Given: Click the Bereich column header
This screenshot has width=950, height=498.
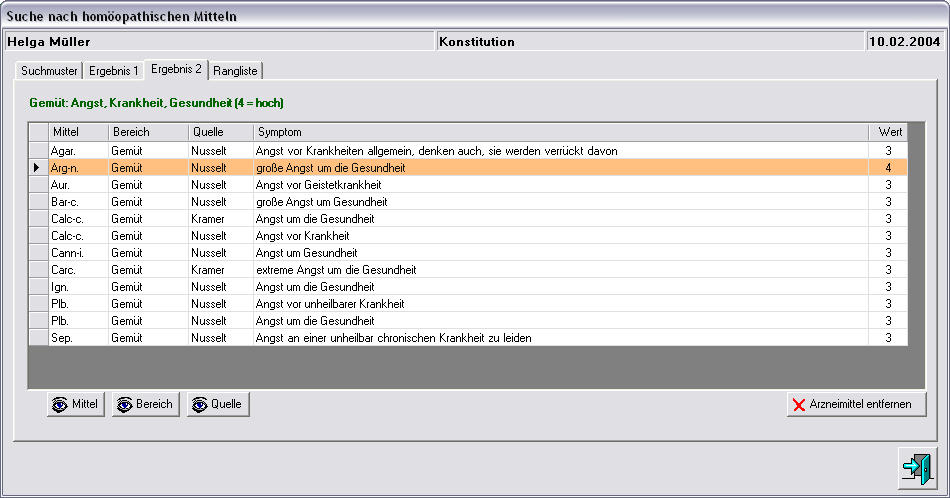Looking at the screenshot, I should tap(147, 132).
